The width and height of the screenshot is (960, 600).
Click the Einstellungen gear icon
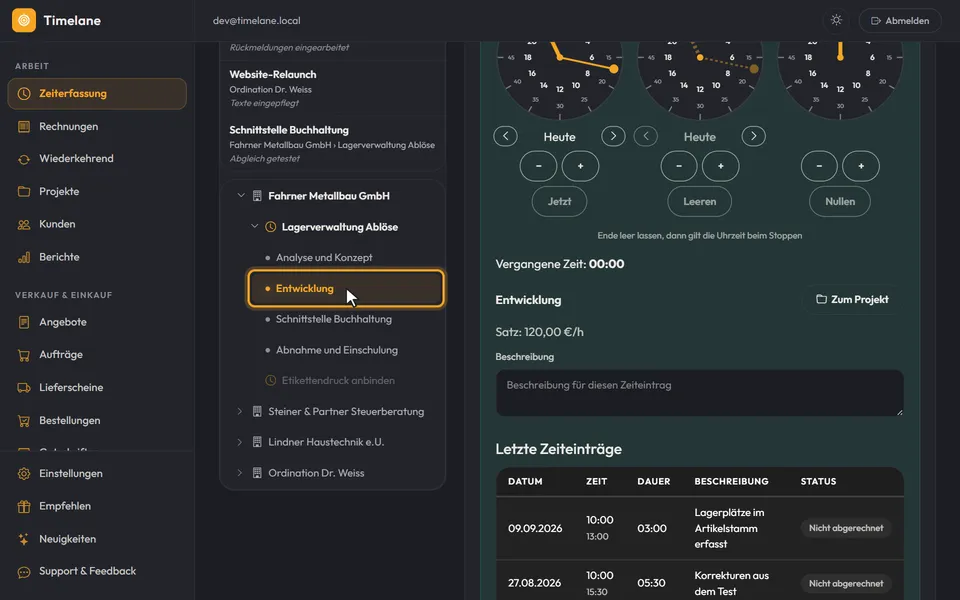24,474
